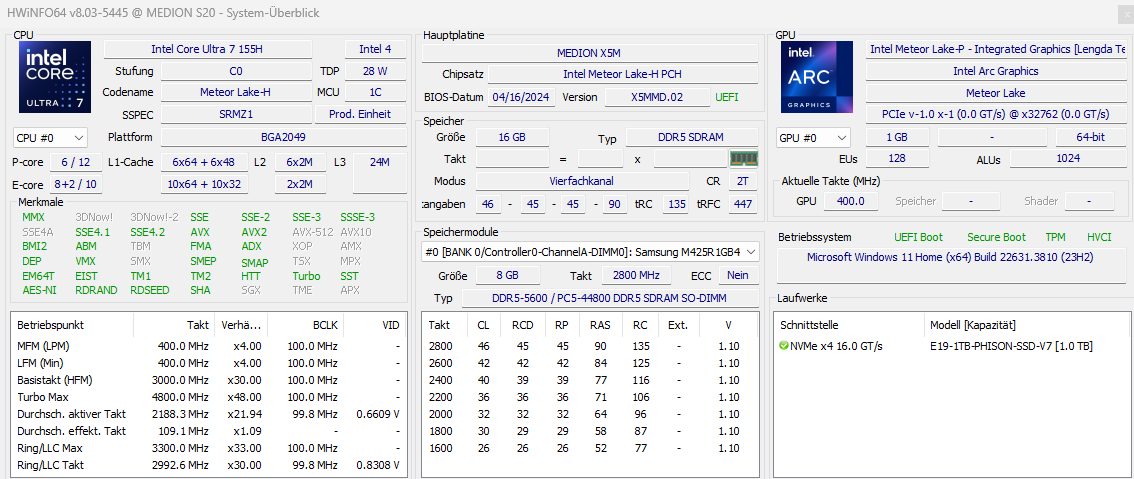1134x479 pixels.
Task: Click the HVCI status label
Action: [x=1099, y=237]
